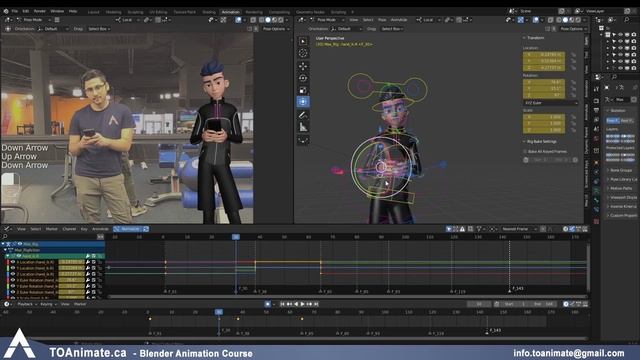Image resolution: width=640 pixels, height=360 pixels.
Task: Hide Z Location hand_ik.R curve
Action: pos(13,274)
